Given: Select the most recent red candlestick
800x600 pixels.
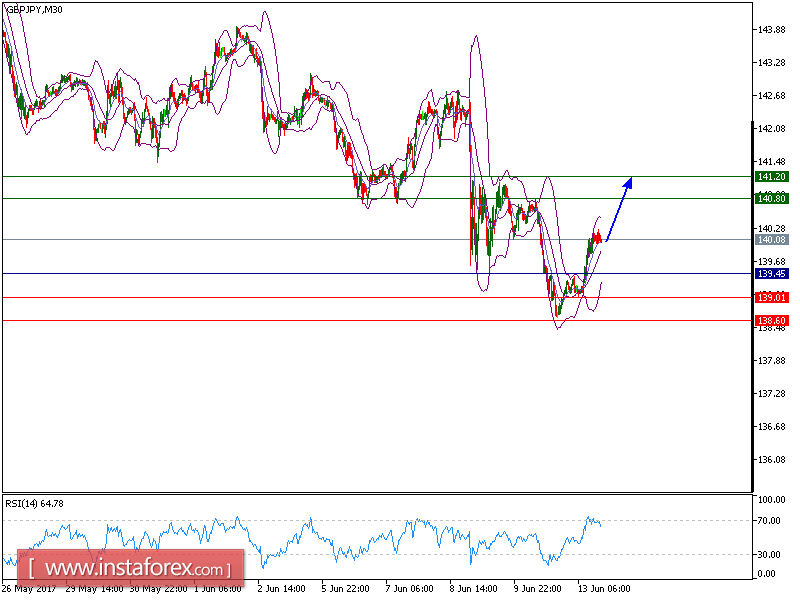Looking at the screenshot, I should (x=598, y=238).
